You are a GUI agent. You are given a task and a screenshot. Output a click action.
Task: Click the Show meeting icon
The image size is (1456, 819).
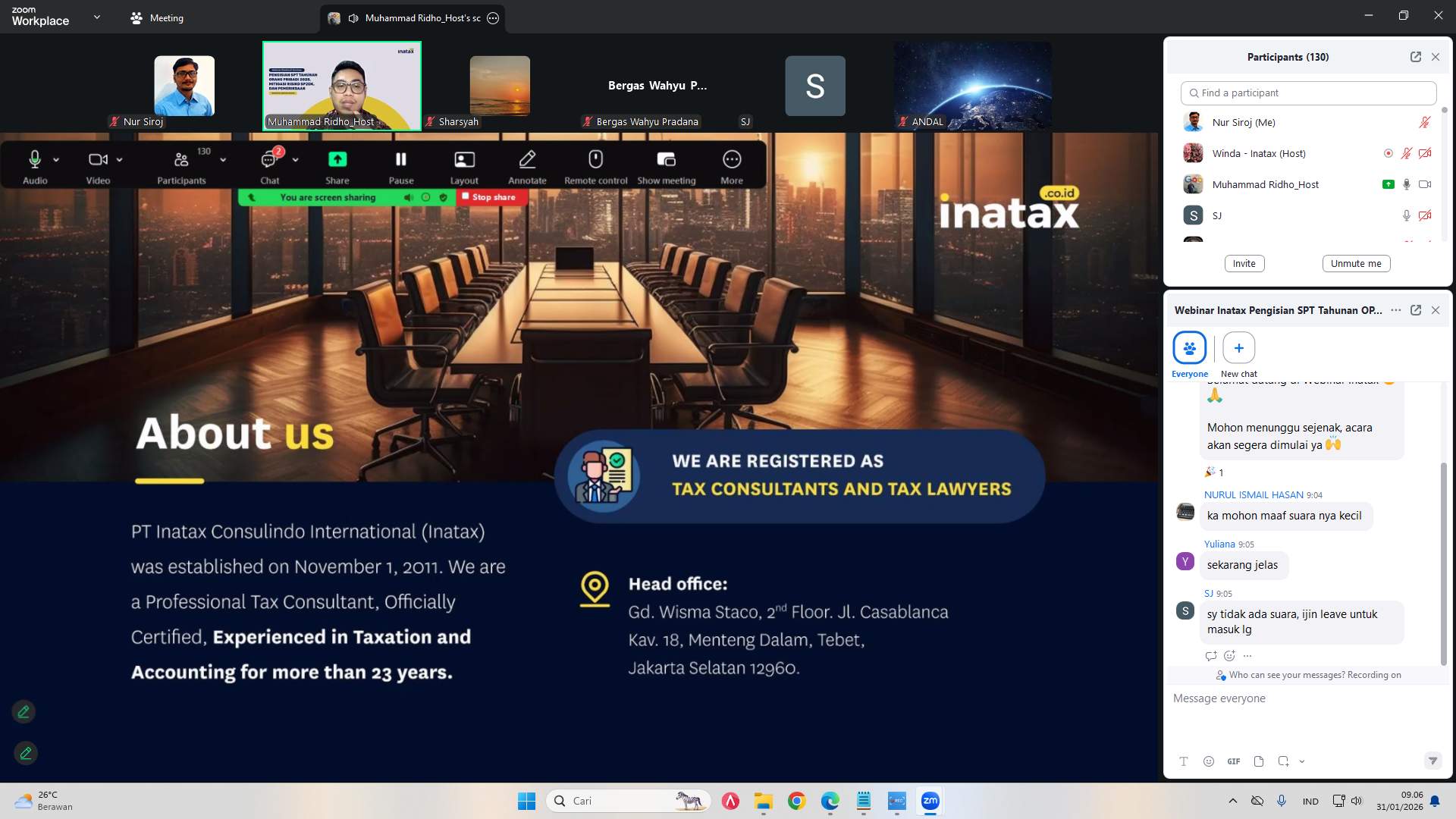pos(666,160)
